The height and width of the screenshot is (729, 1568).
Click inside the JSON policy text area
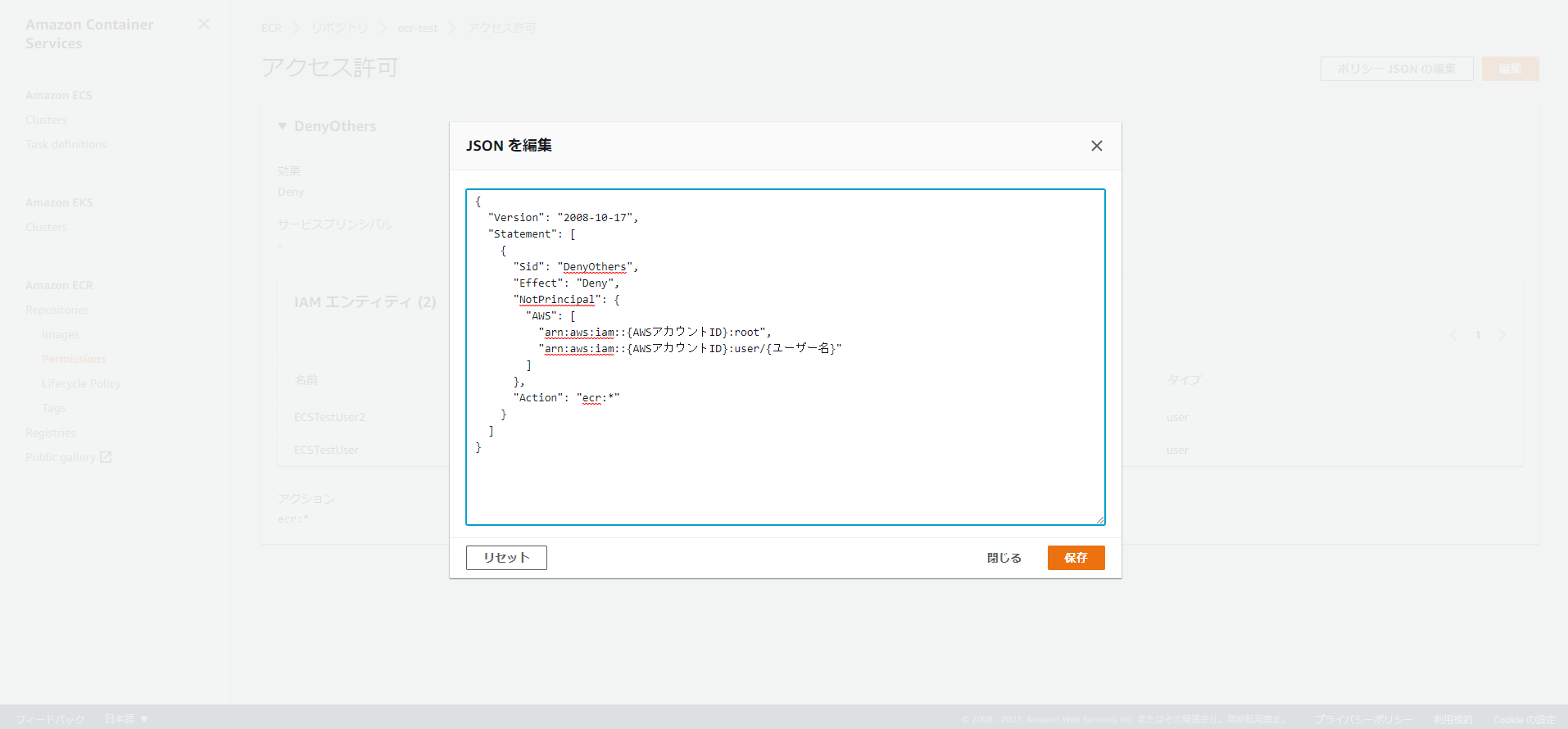(x=785, y=357)
